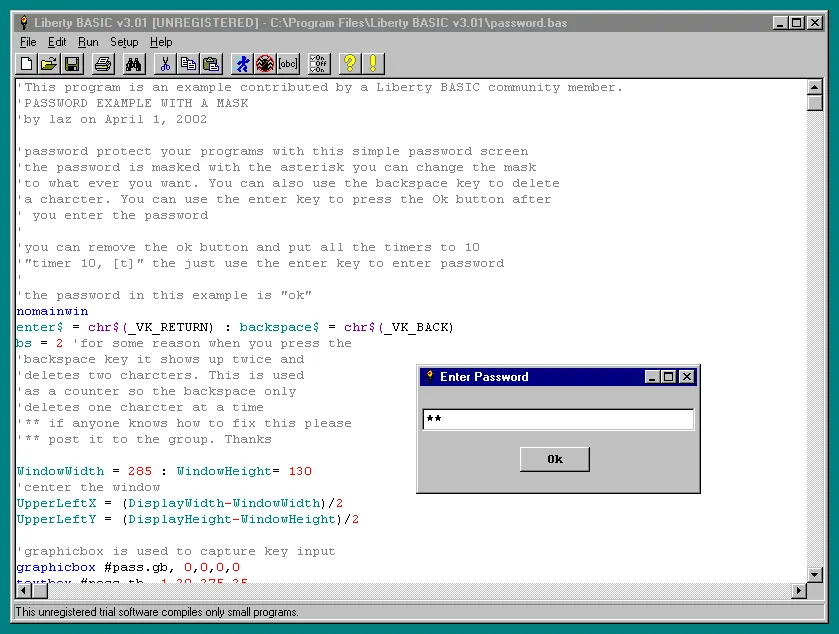Open the Run menu
The height and width of the screenshot is (634, 839).
88,42
